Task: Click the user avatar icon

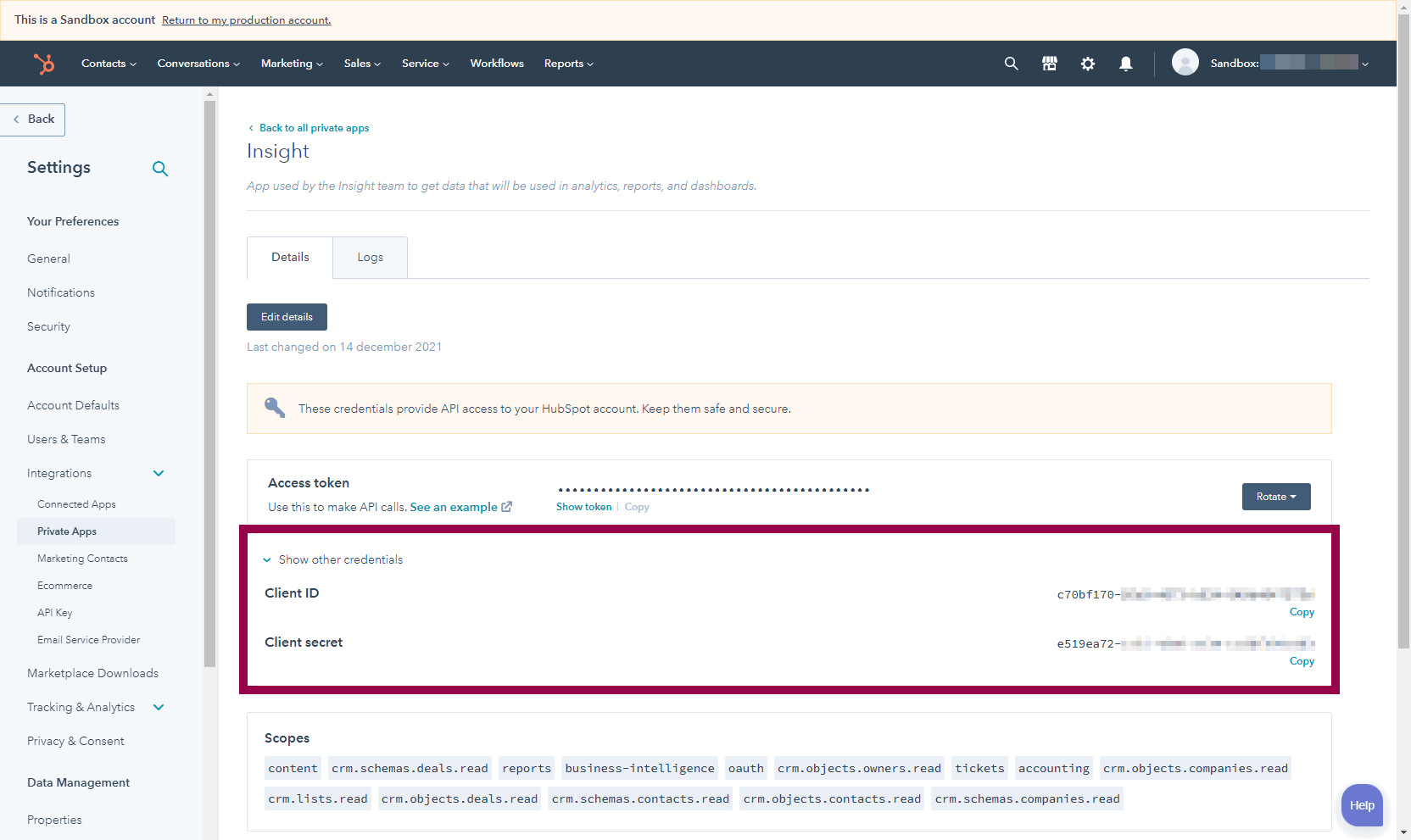Action: point(1185,63)
